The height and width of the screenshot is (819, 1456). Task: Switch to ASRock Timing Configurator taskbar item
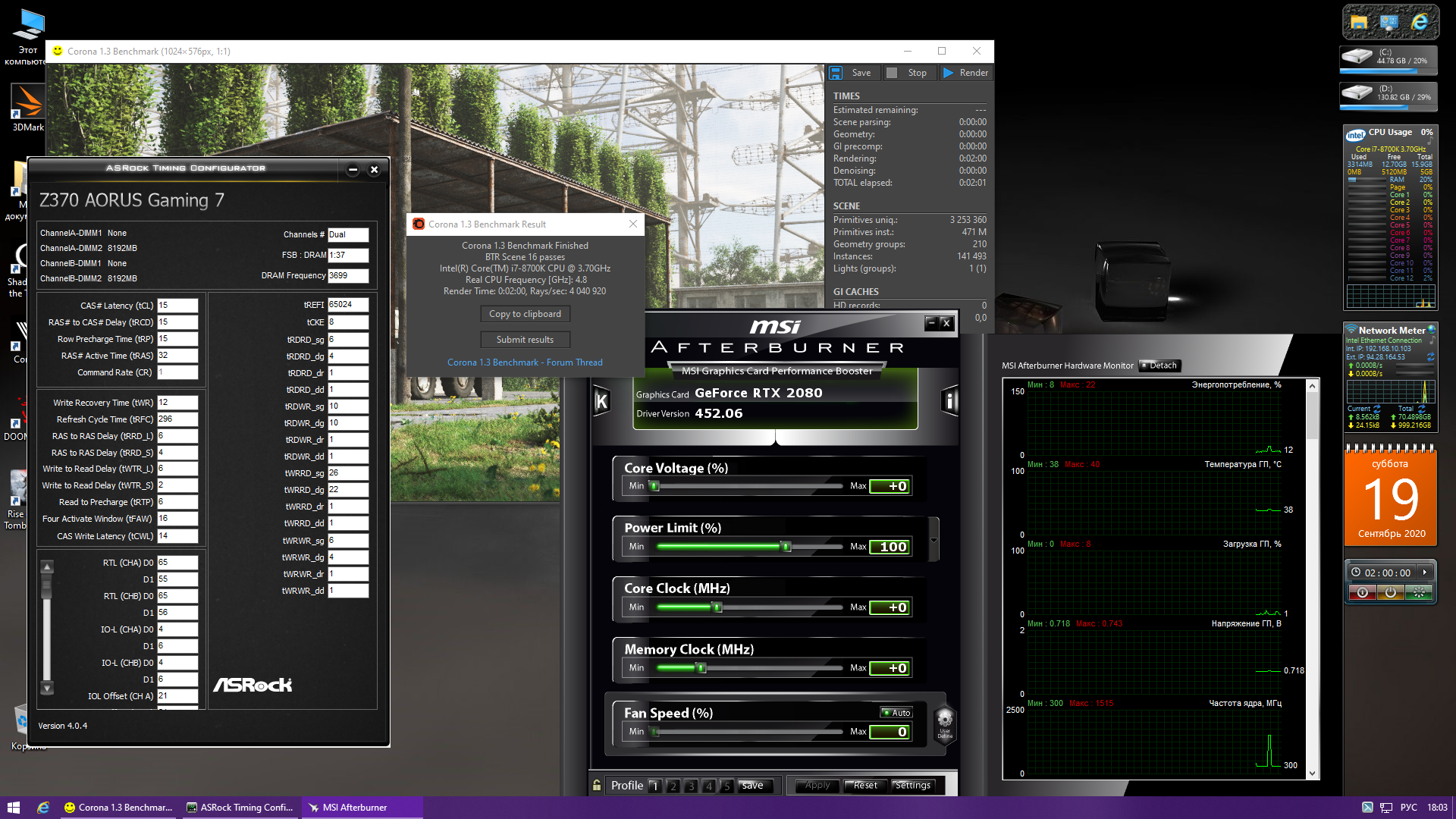click(x=240, y=808)
